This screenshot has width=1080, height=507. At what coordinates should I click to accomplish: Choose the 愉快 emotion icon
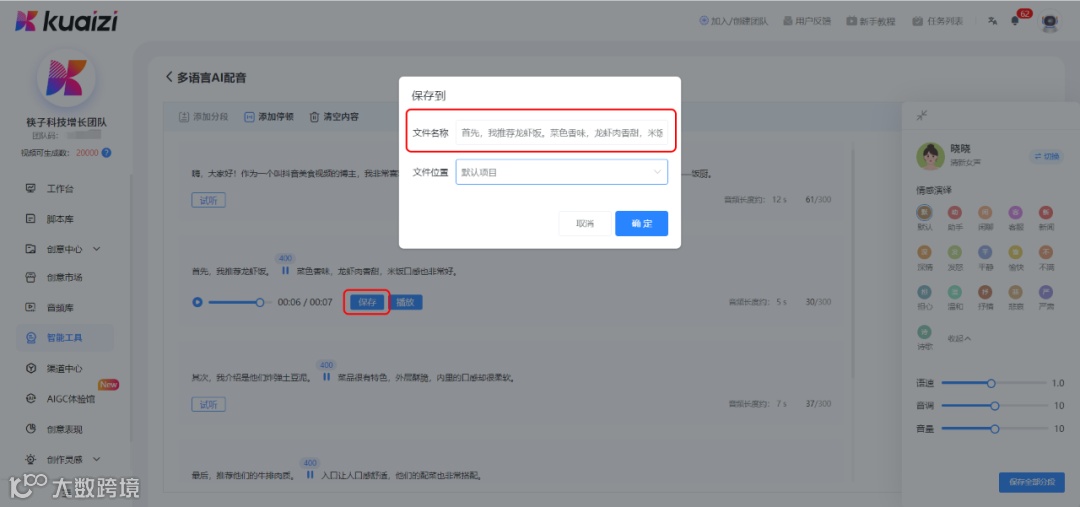(x=1015, y=253)
